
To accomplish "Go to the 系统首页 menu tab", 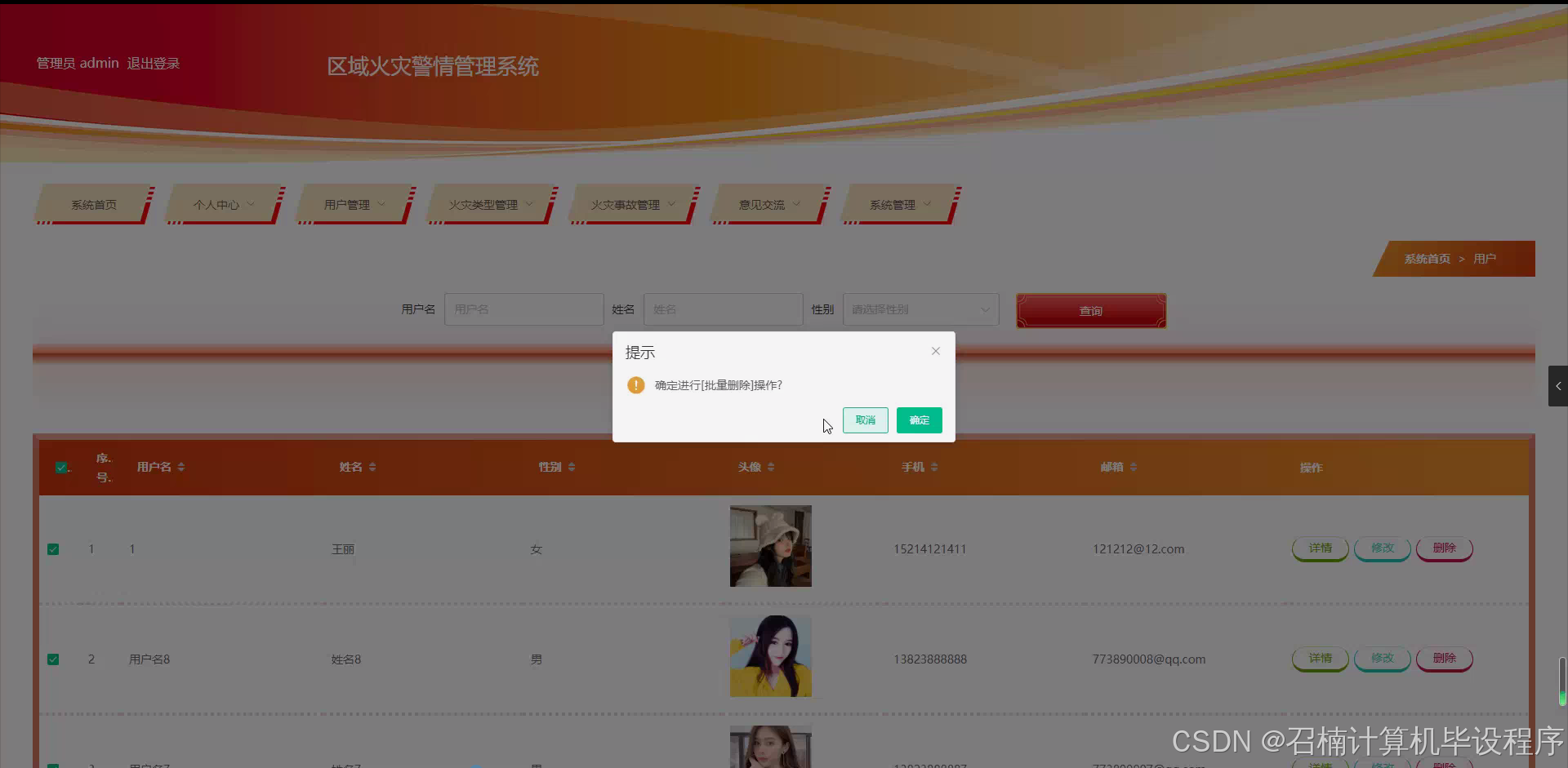I will [94, 205].
